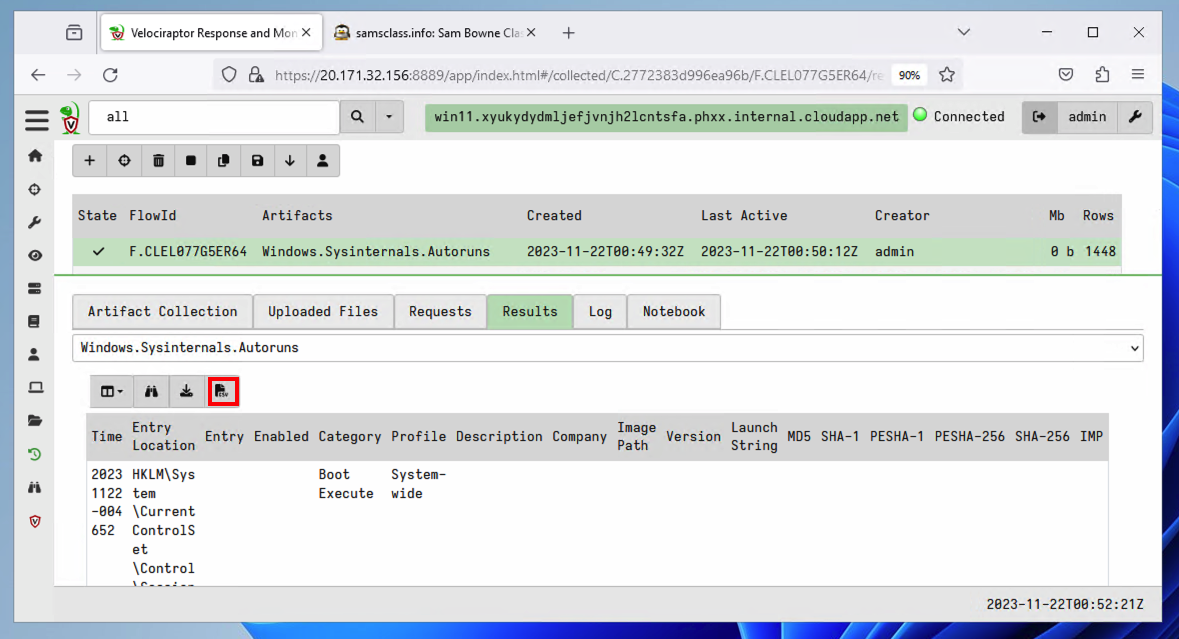Open user settings wrench next to admin
Viewport: 1179px width, 639px height.
point(1135,117)
